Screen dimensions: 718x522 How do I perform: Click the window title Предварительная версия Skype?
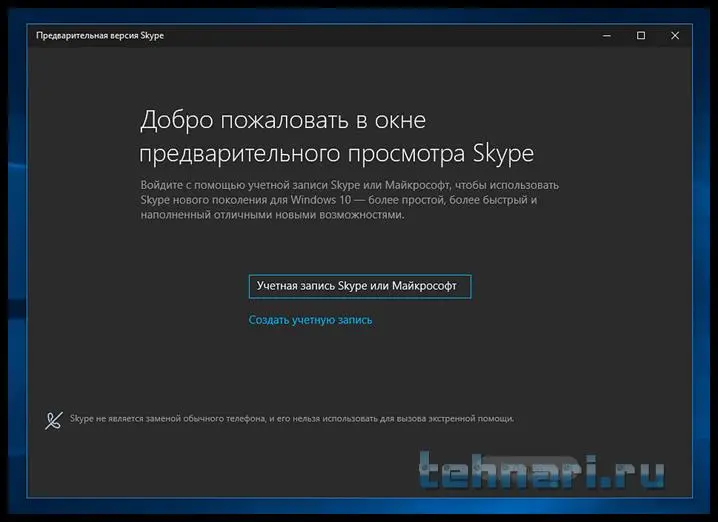click(x=100, y=36)
